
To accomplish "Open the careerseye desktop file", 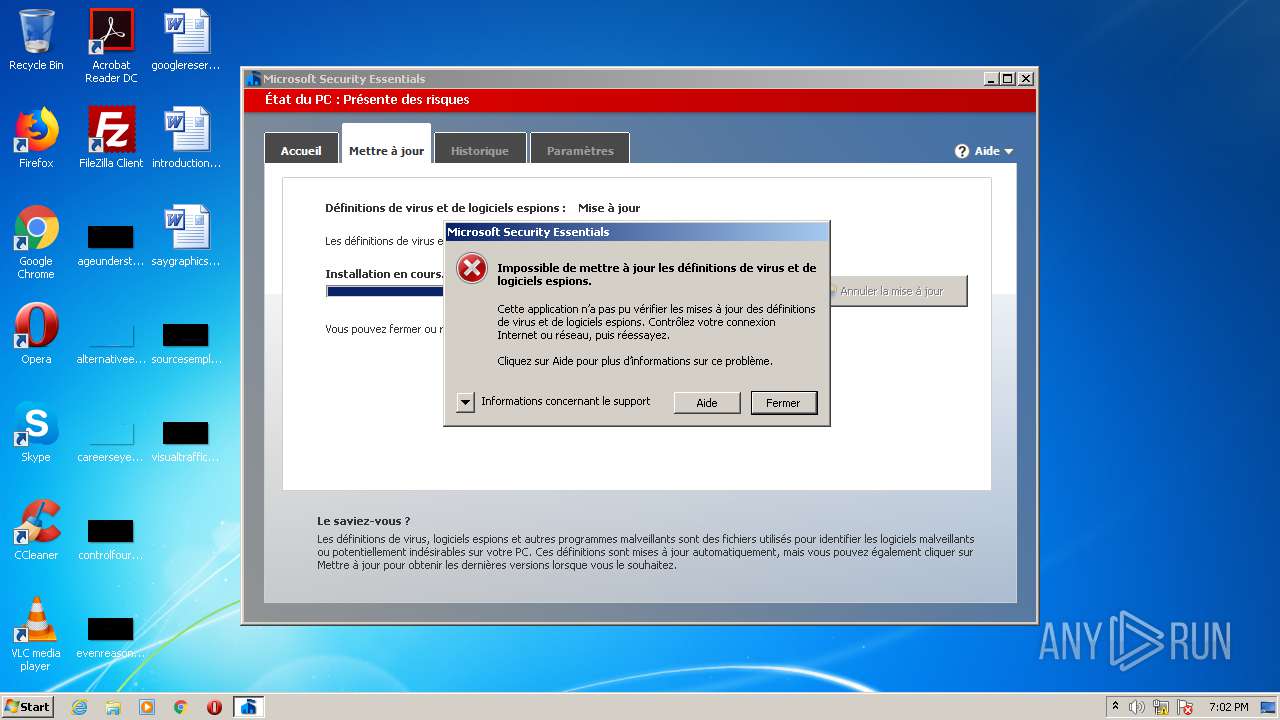I will point(111,442).
